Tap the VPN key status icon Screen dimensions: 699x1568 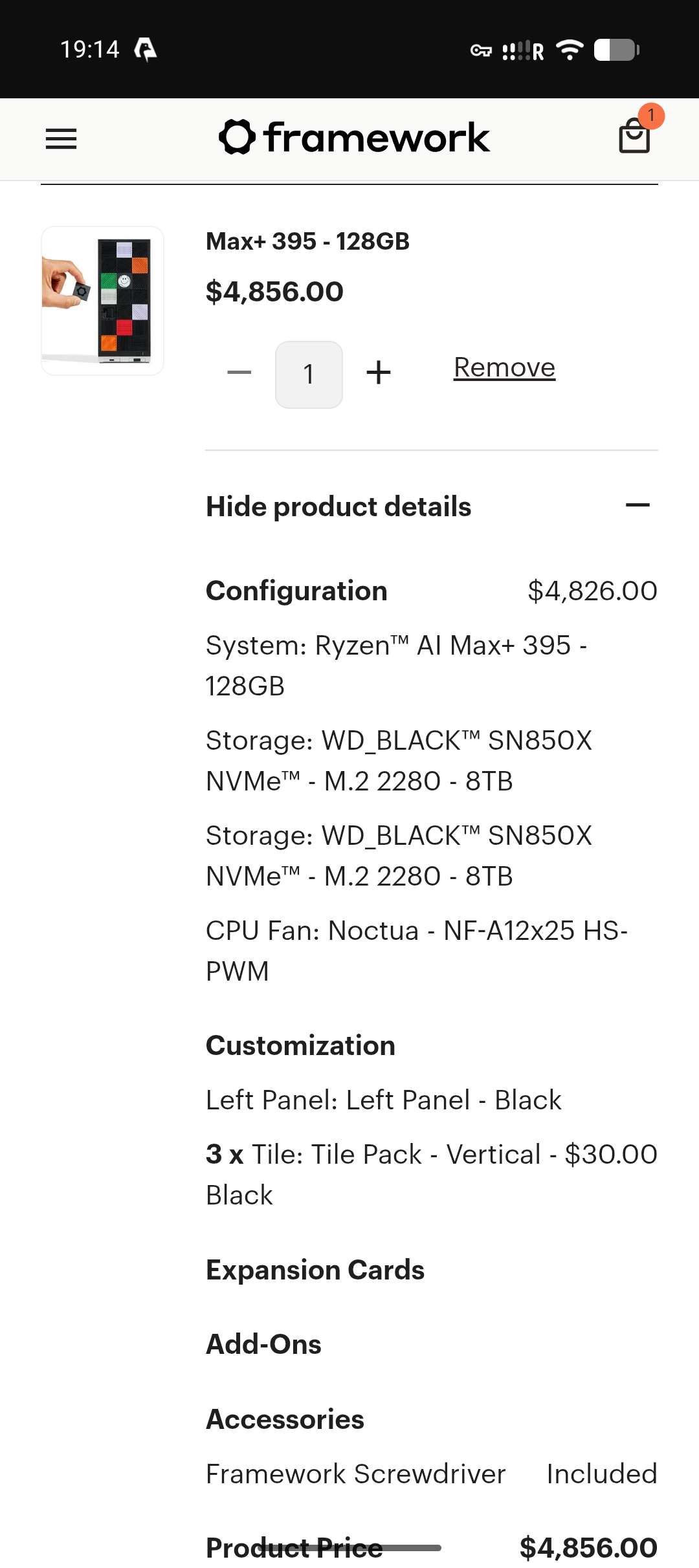point(481,50)
